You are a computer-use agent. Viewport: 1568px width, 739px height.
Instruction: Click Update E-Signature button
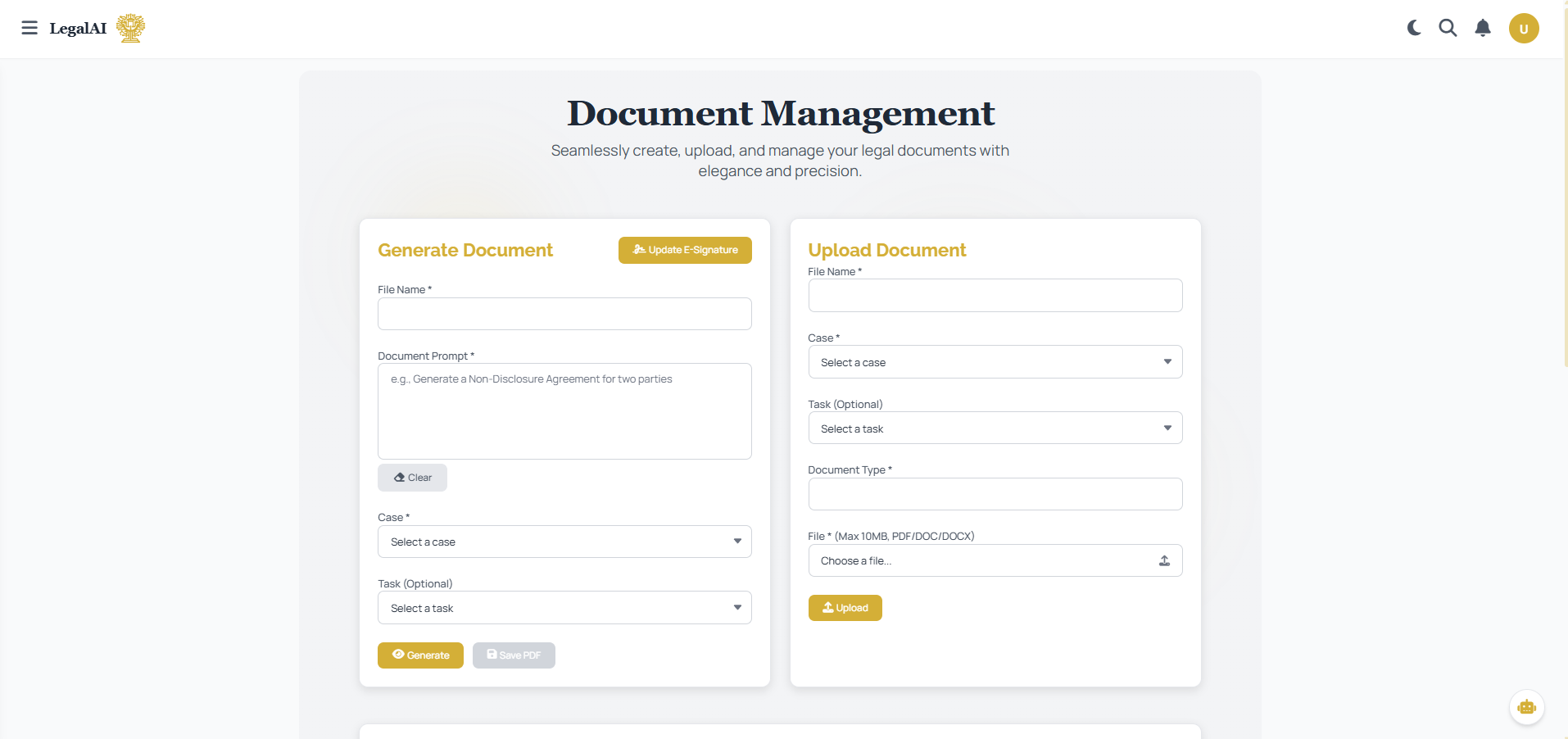(685, 250)
